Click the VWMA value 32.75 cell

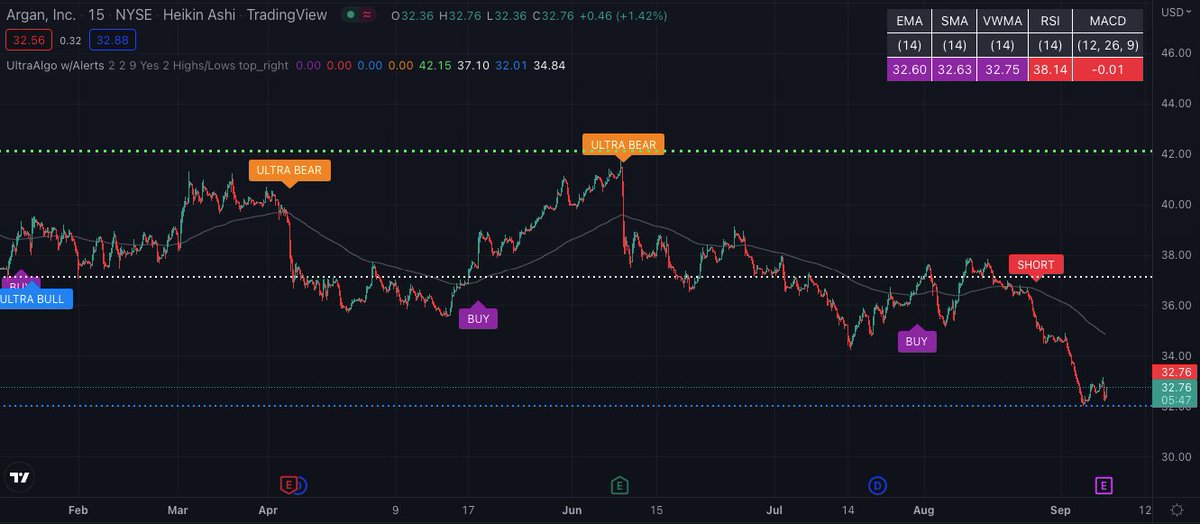(1003, 70)
